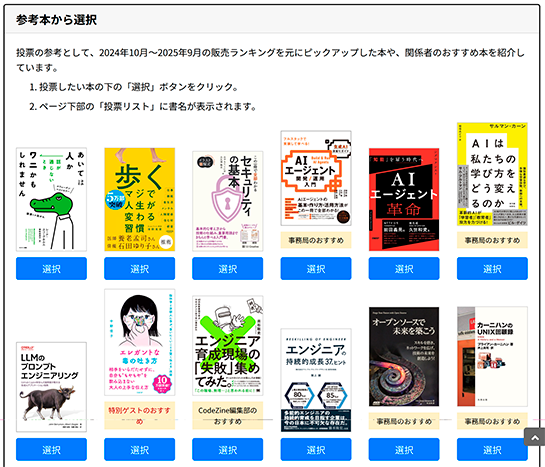This screenshot has width=545, height=467.
Task: Click 選択 under LLMのプロンプトエンジニアリング
Action: [x=51, y=450]
